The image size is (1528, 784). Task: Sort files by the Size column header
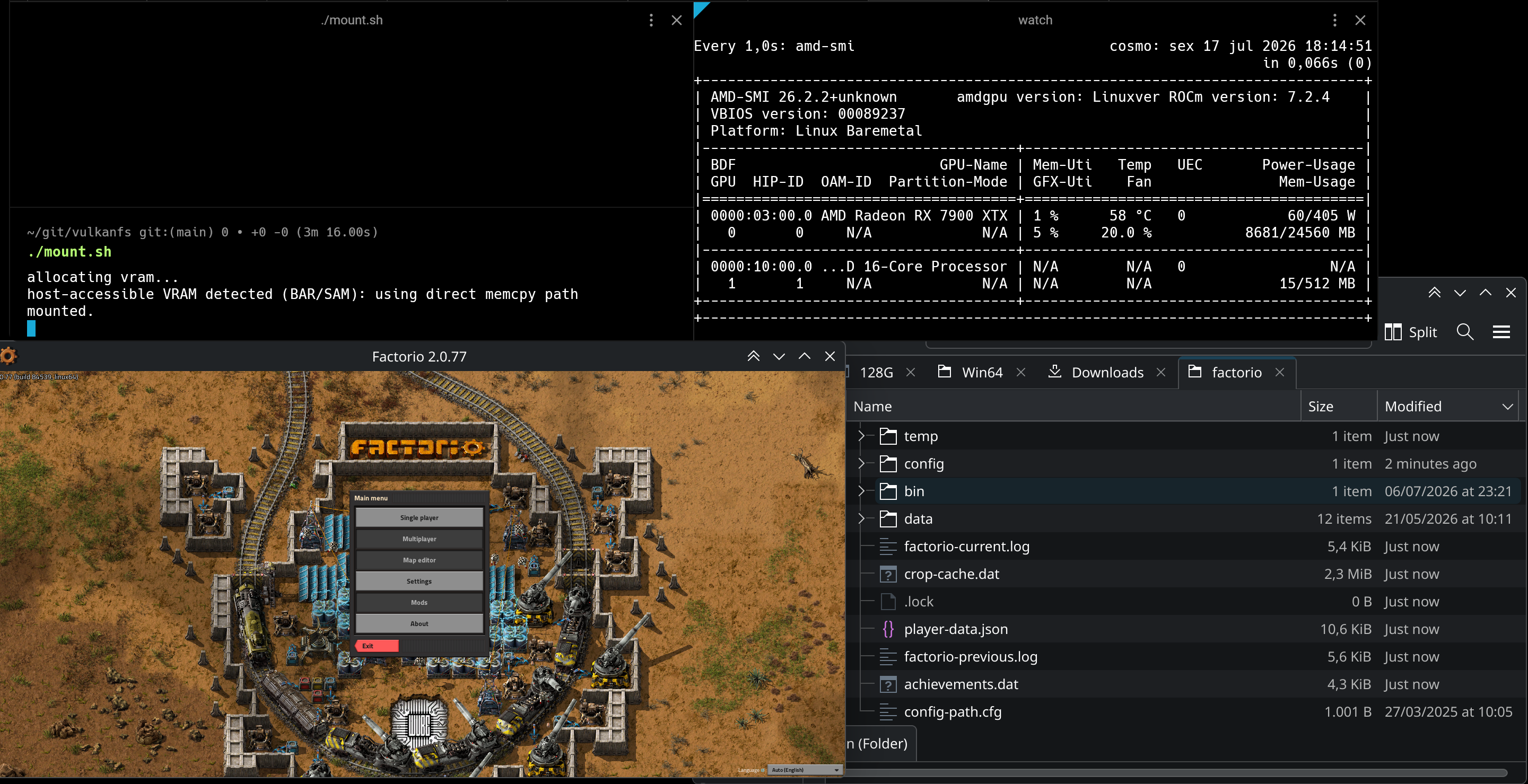click(1339, 406)
